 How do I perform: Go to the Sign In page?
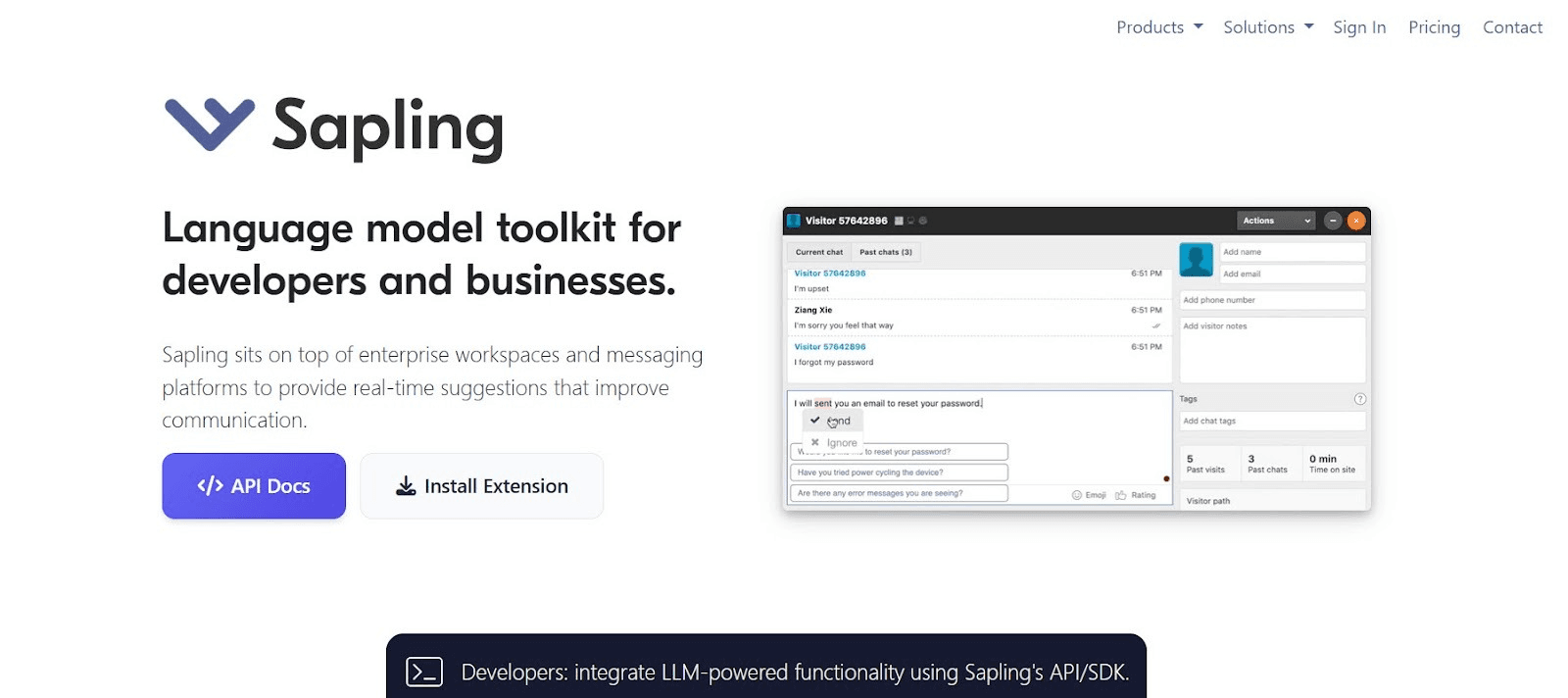point(1359,27)
